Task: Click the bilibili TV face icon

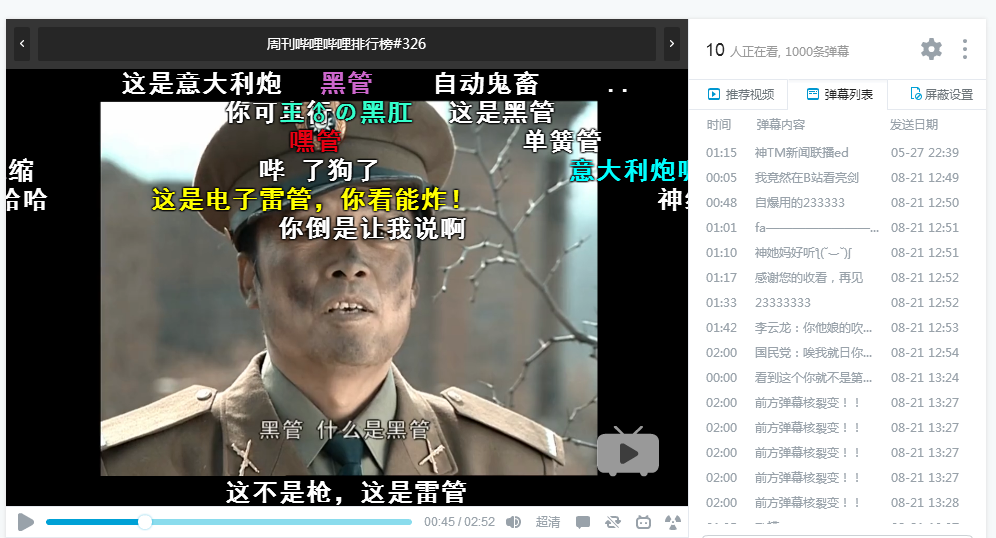Action: coord(643,522)
